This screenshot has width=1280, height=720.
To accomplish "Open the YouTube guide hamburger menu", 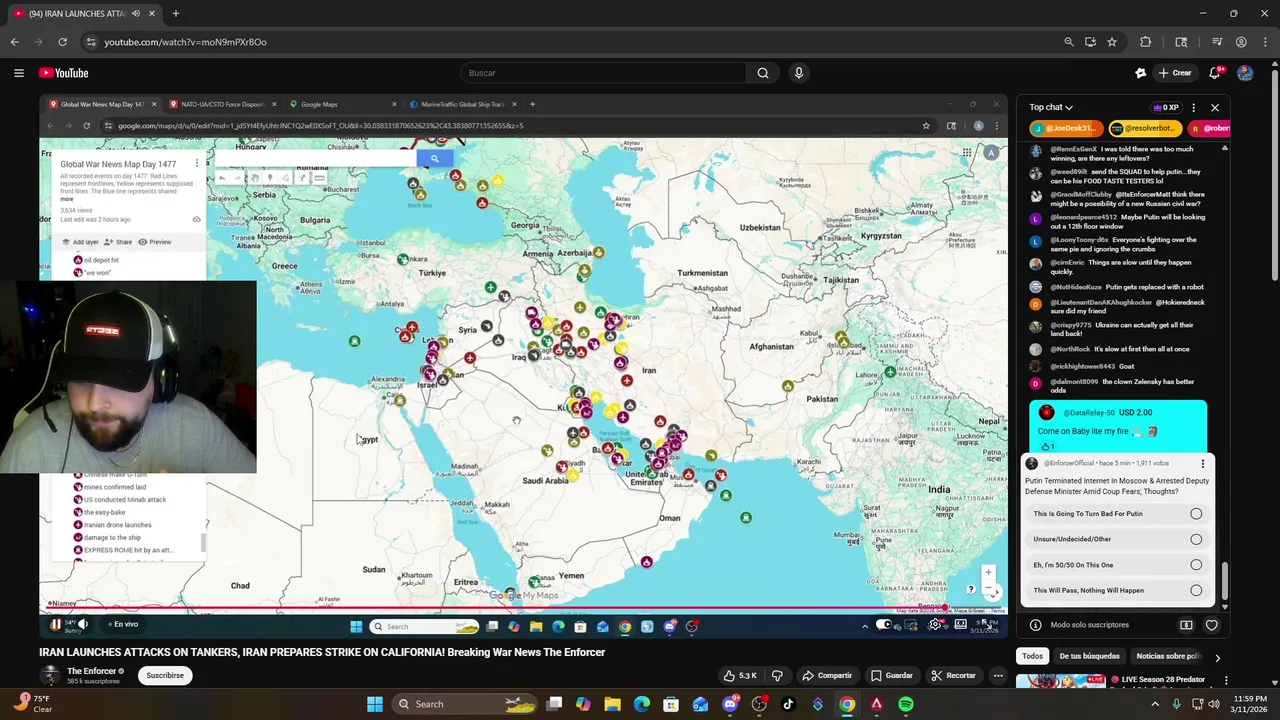I will (x=18, y=73).
